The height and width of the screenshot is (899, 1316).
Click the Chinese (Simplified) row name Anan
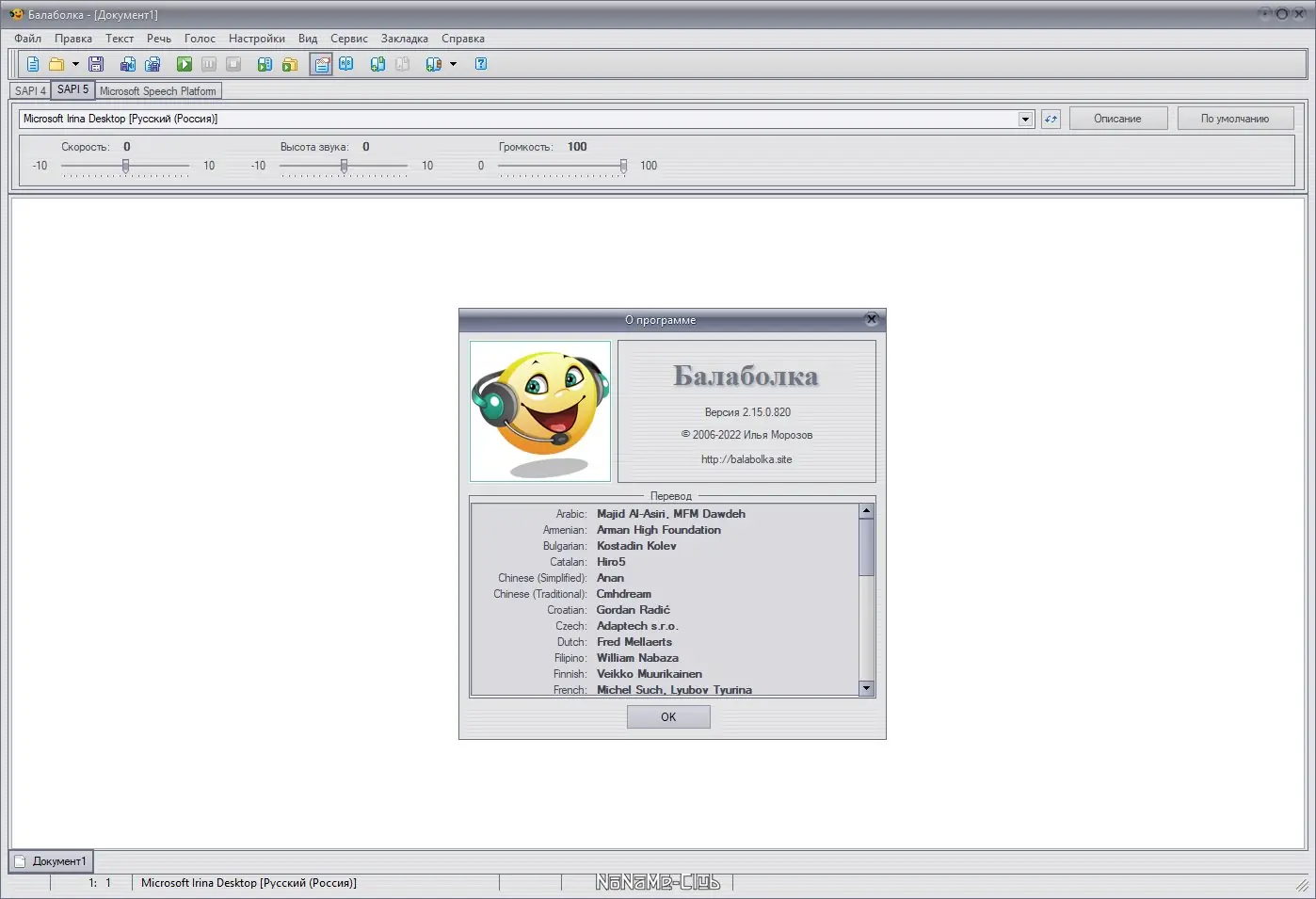tap(610, 578)
